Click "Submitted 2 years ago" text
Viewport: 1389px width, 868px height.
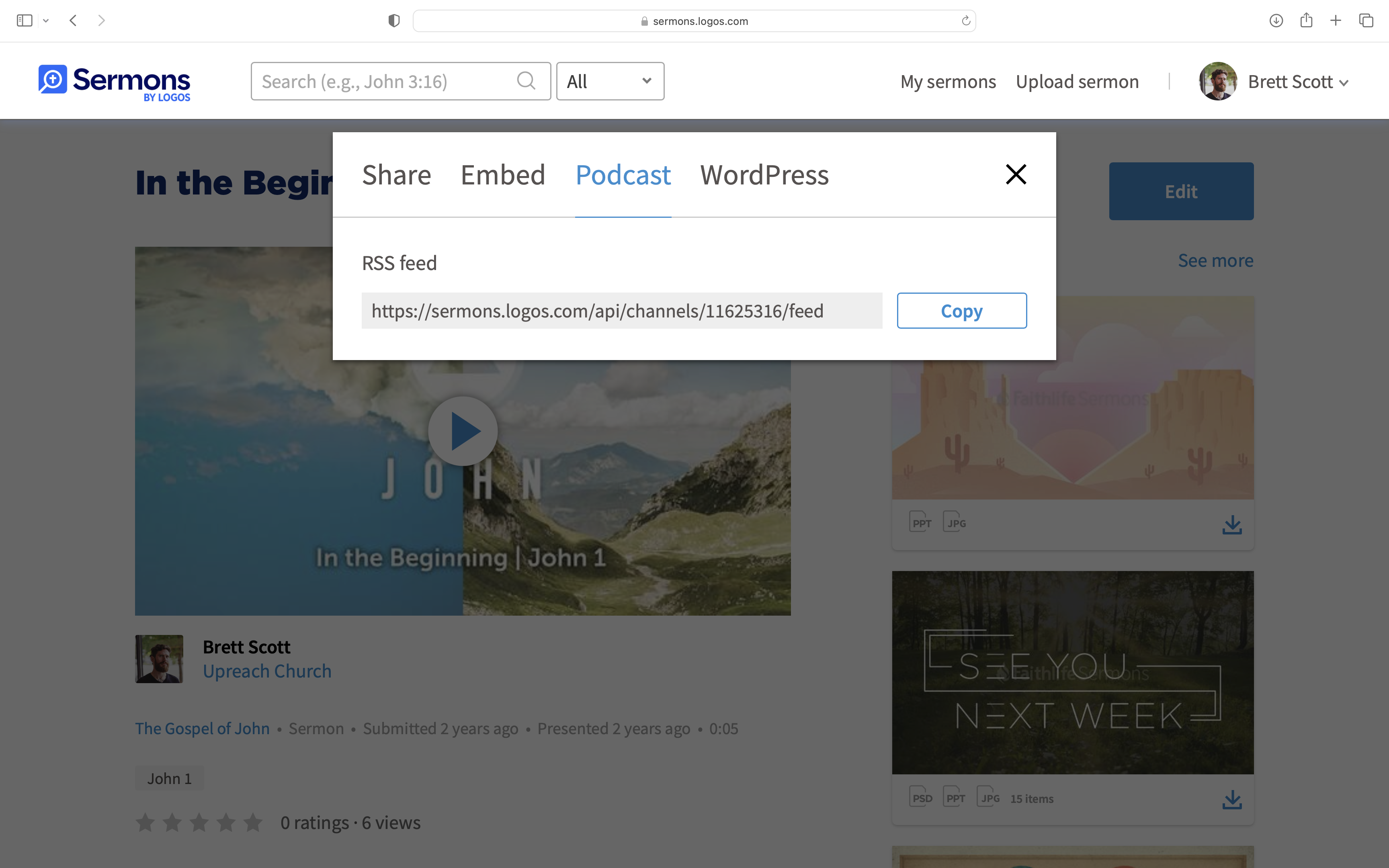tap(440, 729)
